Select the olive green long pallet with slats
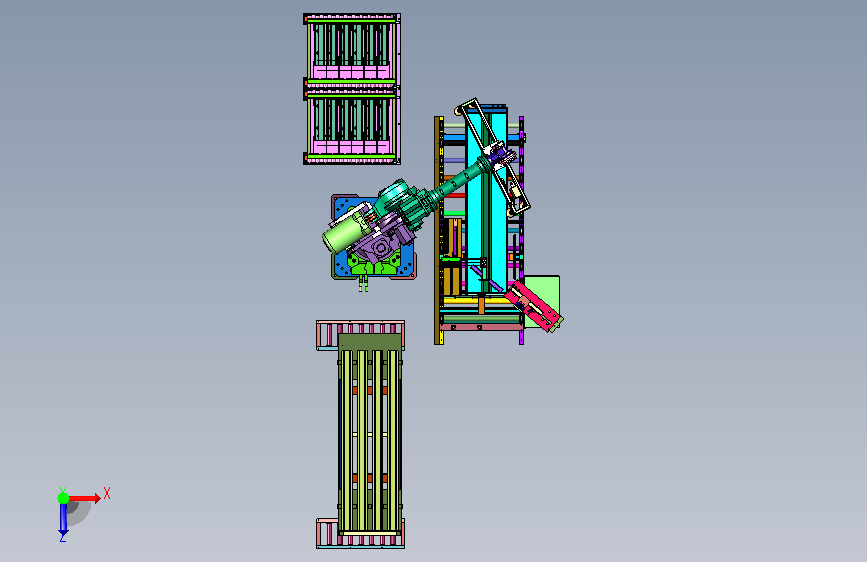 pos(370,434)
